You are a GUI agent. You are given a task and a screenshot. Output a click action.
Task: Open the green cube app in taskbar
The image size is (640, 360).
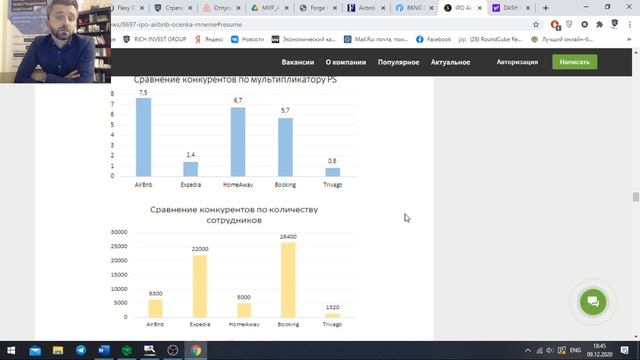click(127, 350)
